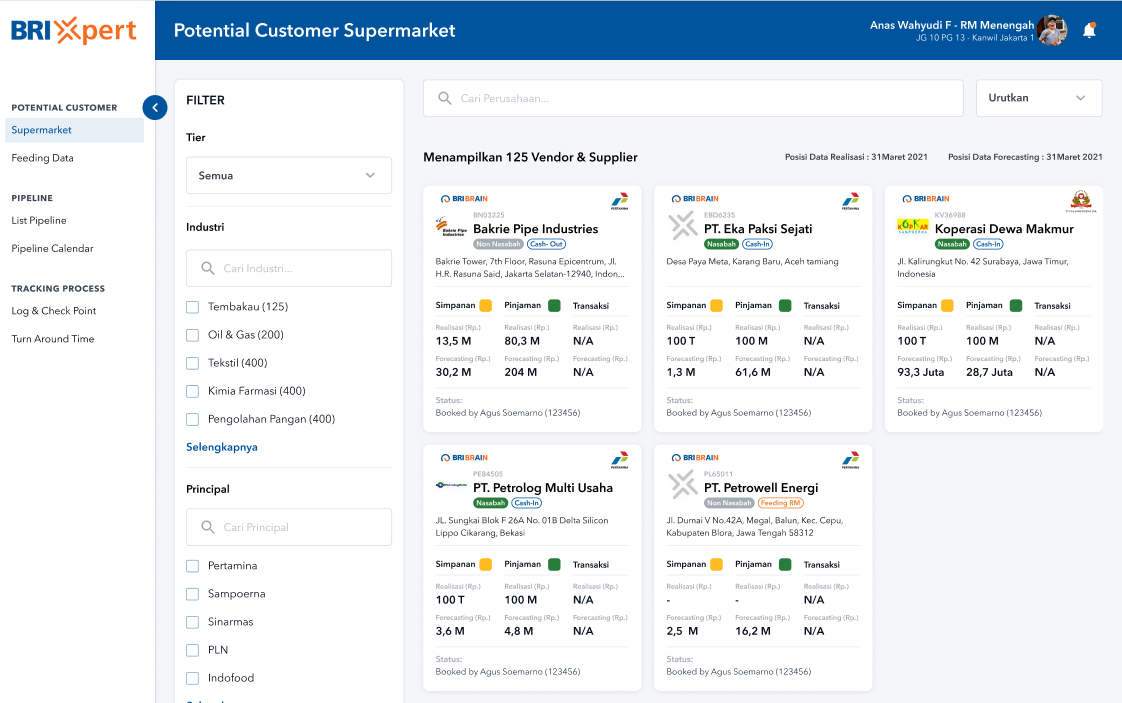1122x703 pixels.
Task: Open the Tier dropdown set to Semua
Action: click(x=288, y=175)
